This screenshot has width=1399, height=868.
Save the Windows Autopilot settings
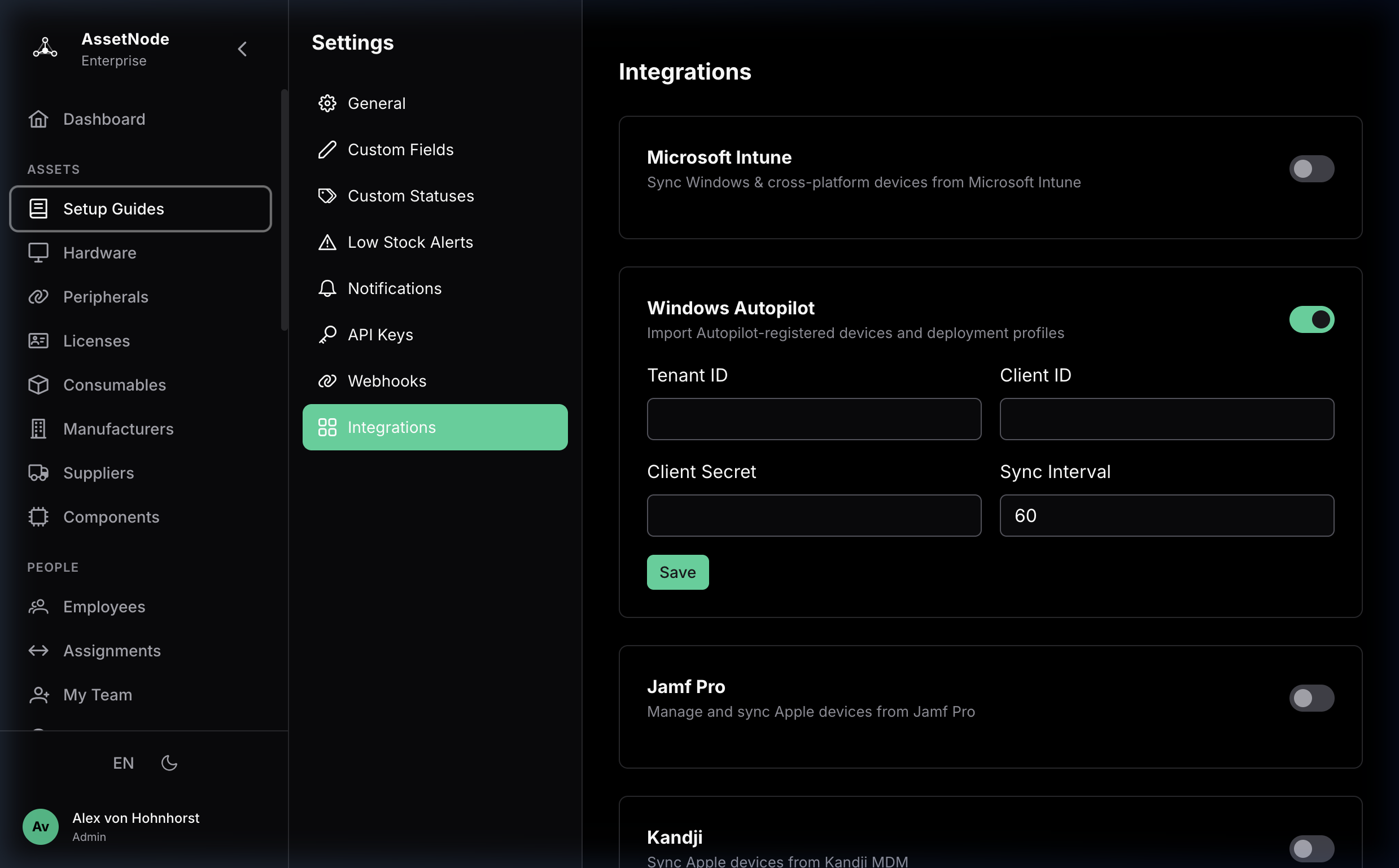(677, 572)
